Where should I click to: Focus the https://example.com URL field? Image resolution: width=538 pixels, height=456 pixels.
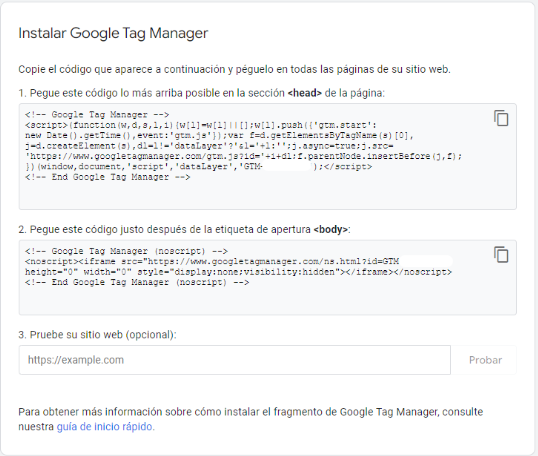click(x=235, y=360)
